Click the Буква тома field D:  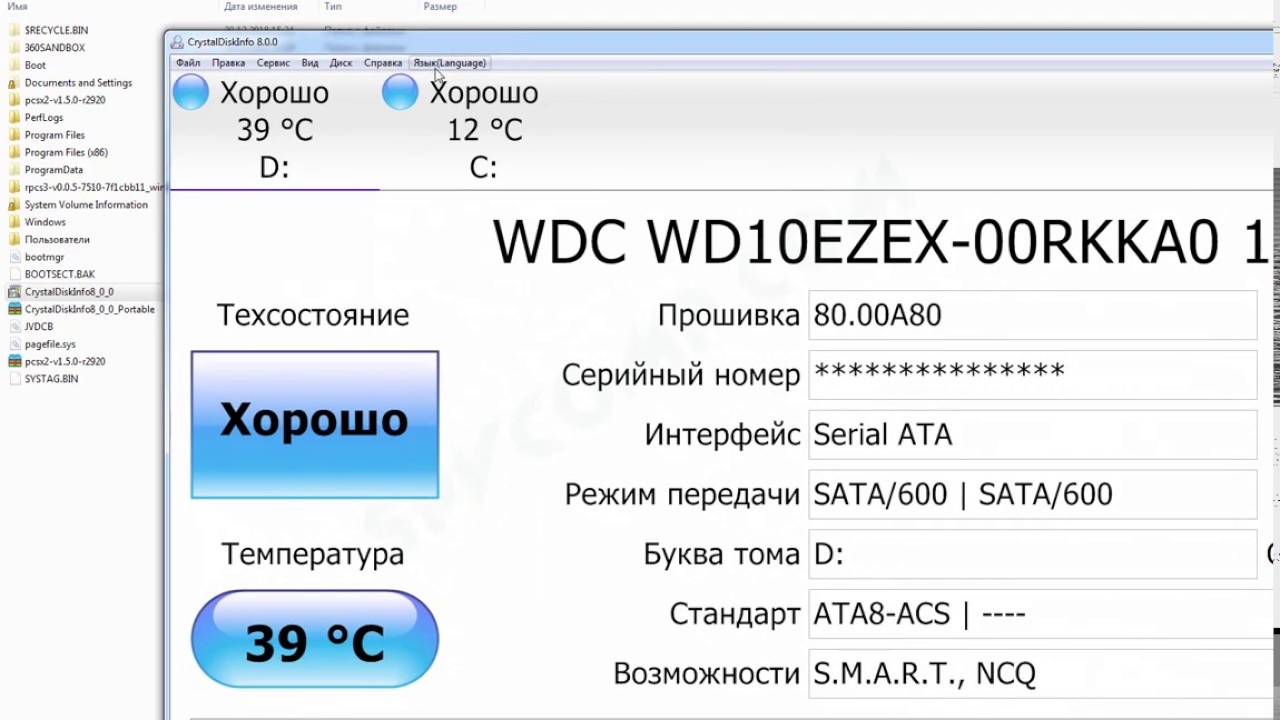click(x=1032, y=554)
